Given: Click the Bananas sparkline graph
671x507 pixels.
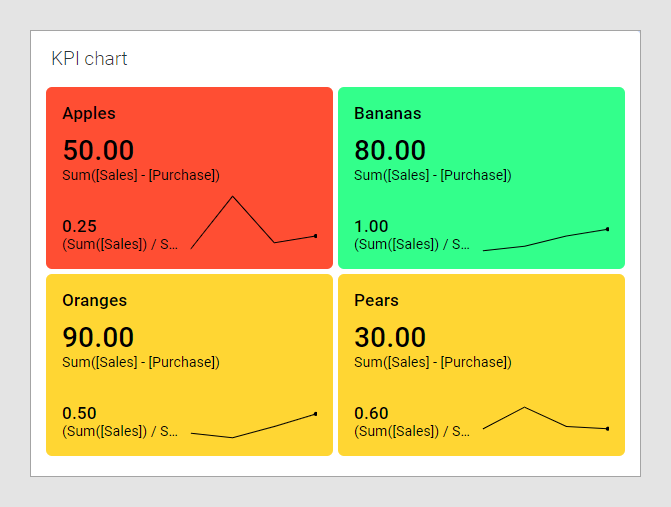Looking at the screenshot, I should coord(545,240).
